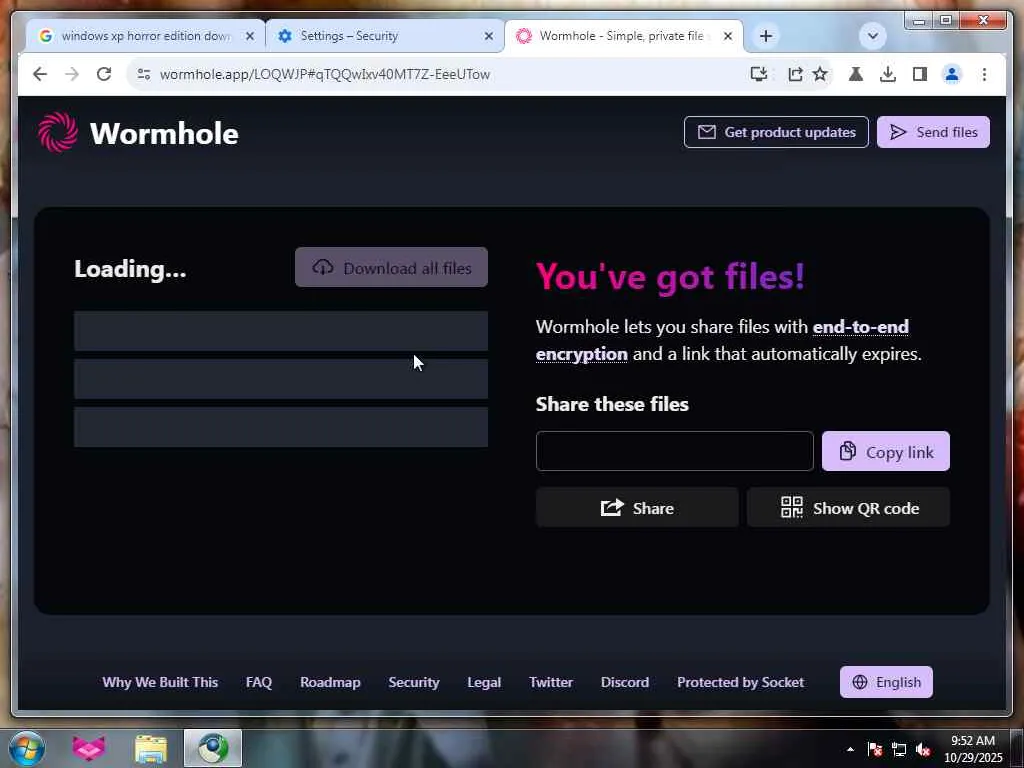The height and width of the screenshot is (768, 1024).
Task: Expand the tab search dropdown arrow
Action: [872, 36]
